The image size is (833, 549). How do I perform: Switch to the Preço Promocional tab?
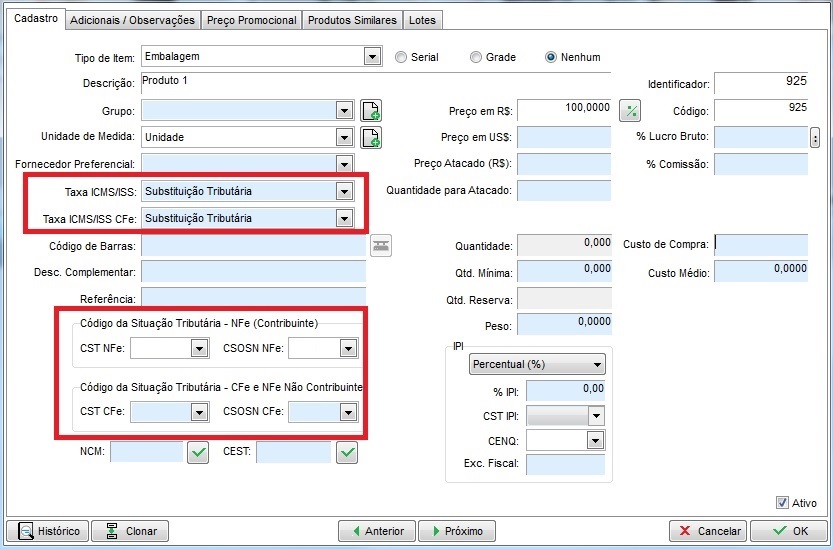(x=251, y=20)
